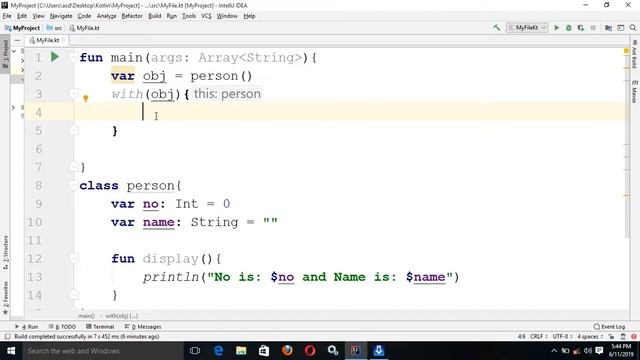Click the run anything frame icon
This screenshot has width=640, height=360.
(620, 28)
